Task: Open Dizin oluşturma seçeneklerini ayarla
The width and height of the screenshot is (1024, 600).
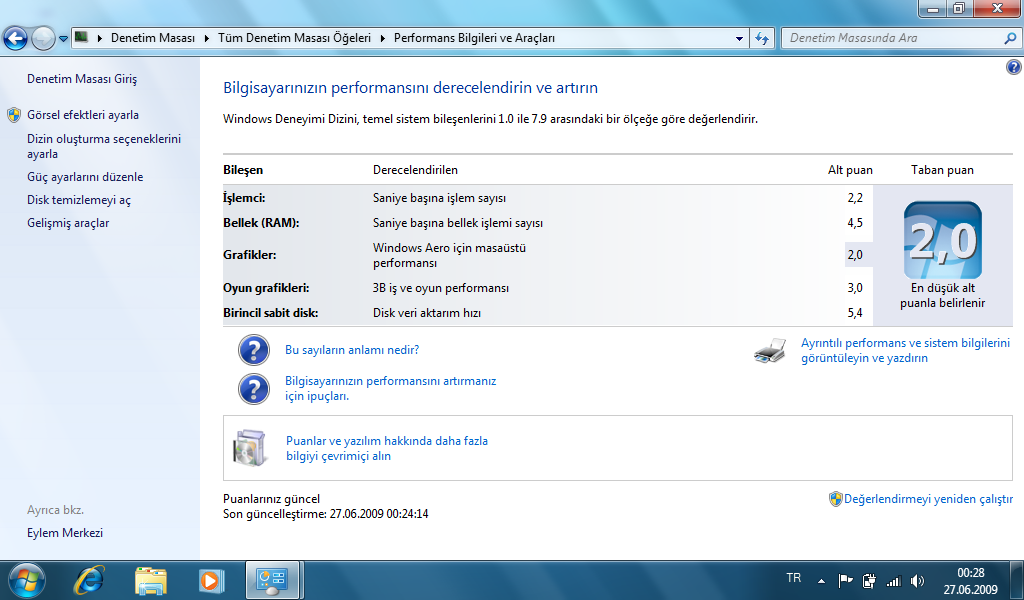Action: click(104, 146)
